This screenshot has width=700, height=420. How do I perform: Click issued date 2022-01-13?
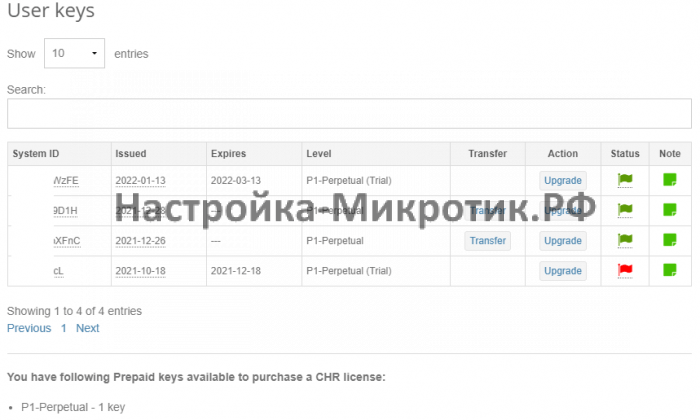[140, 181]
